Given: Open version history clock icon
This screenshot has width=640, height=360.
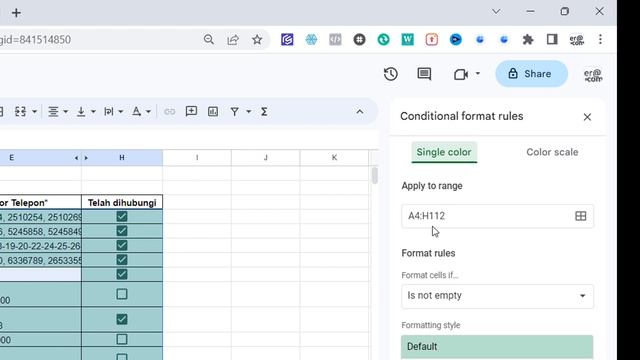Looking at the screenshot, I should point(391,74).
